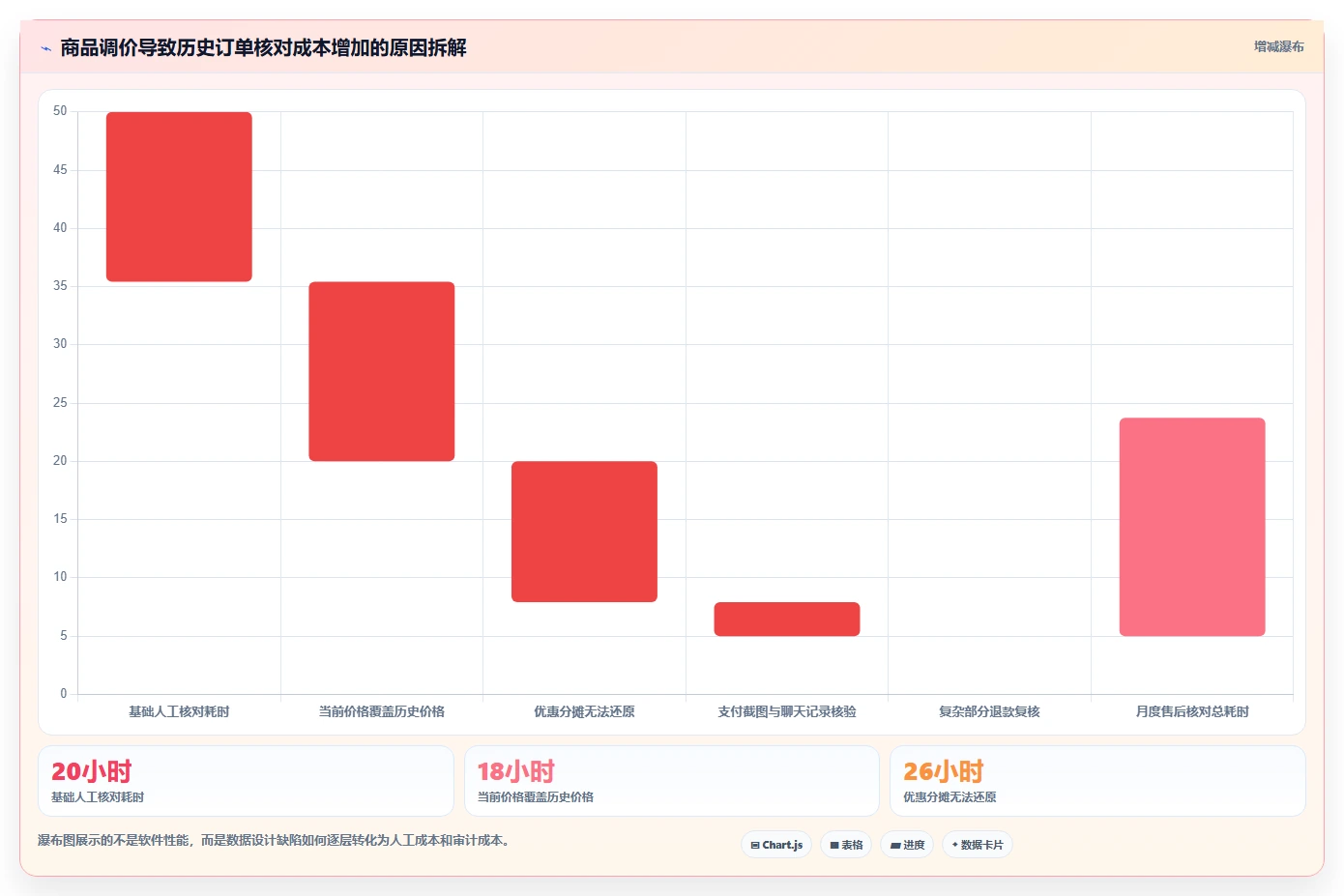Image resolution: width=1344 pixels, height=896 pixels.
Task: Click the 20小时 value in the stat card
Action: pos(91,771)
